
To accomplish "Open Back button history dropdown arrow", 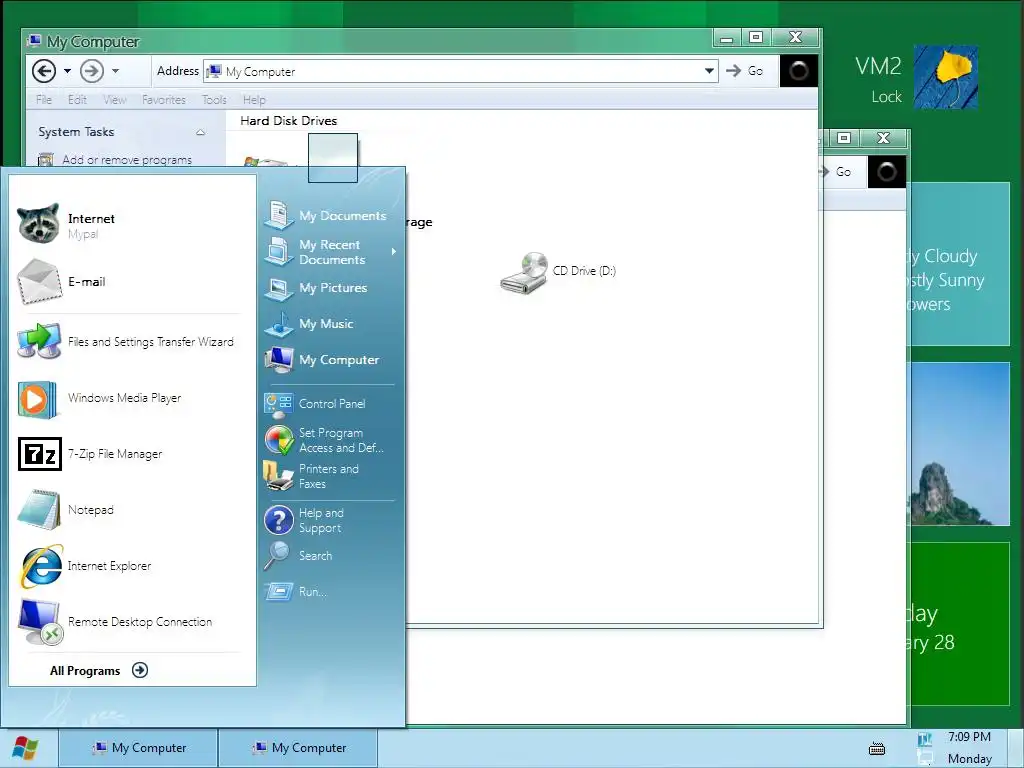I will (67, 71).
